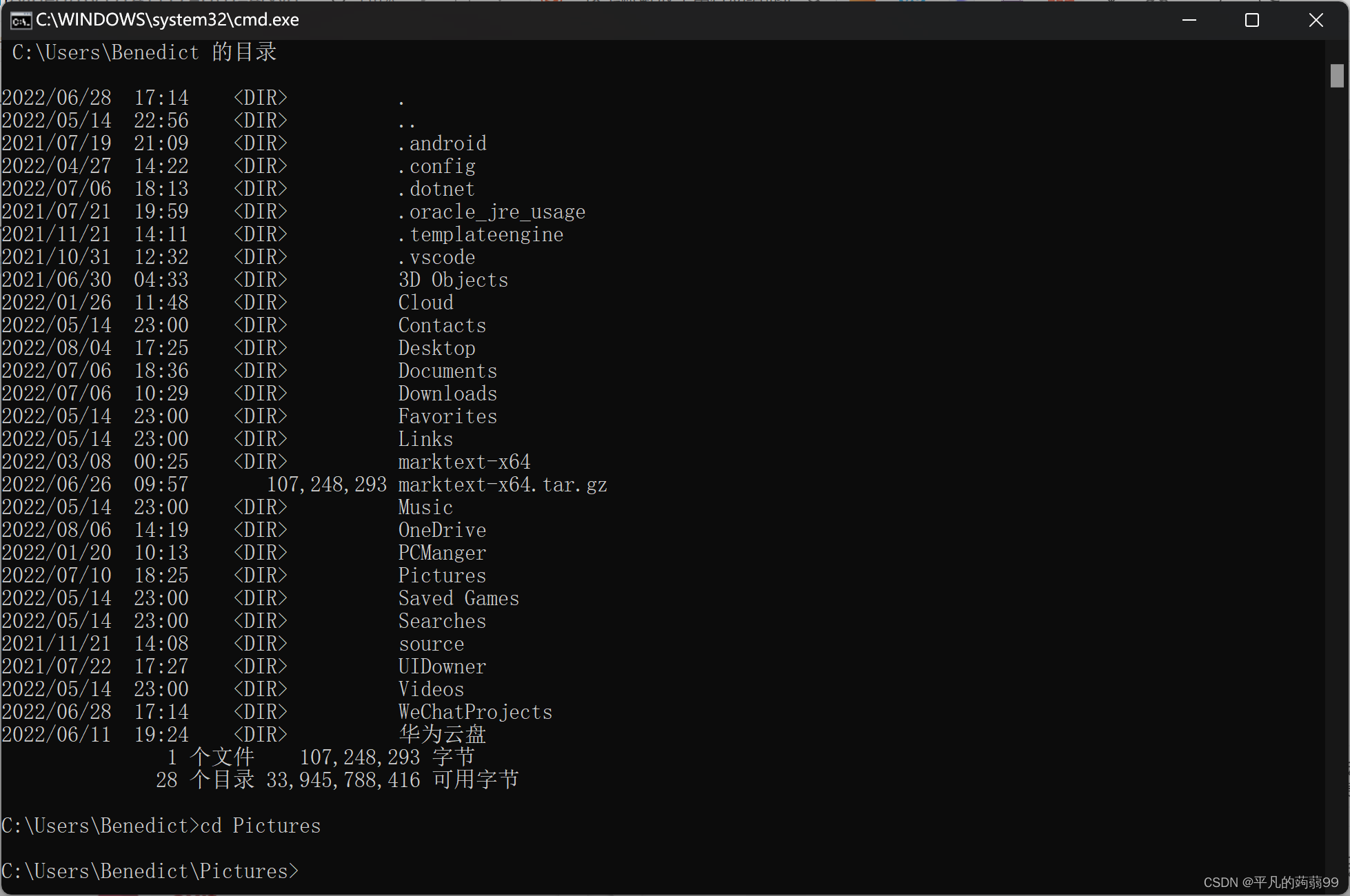Click the cd Pictures command text
This screenshot has width=1350, height=896.
pos(261,825)
